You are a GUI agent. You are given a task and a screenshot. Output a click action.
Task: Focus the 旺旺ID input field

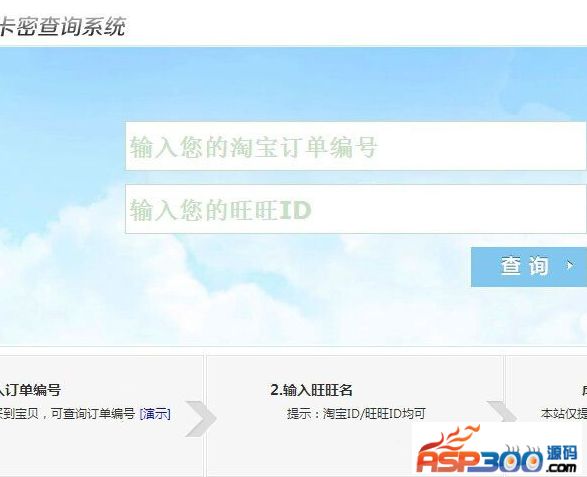[x=355, y=209]
